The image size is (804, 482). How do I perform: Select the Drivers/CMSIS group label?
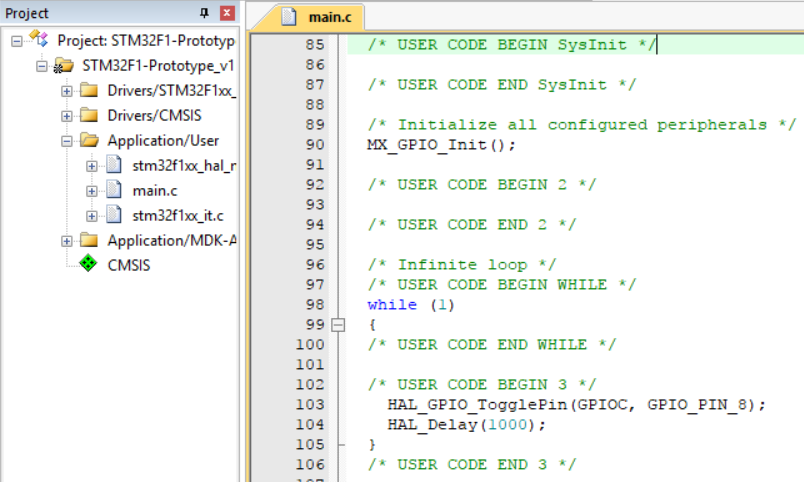coord(154,115)
